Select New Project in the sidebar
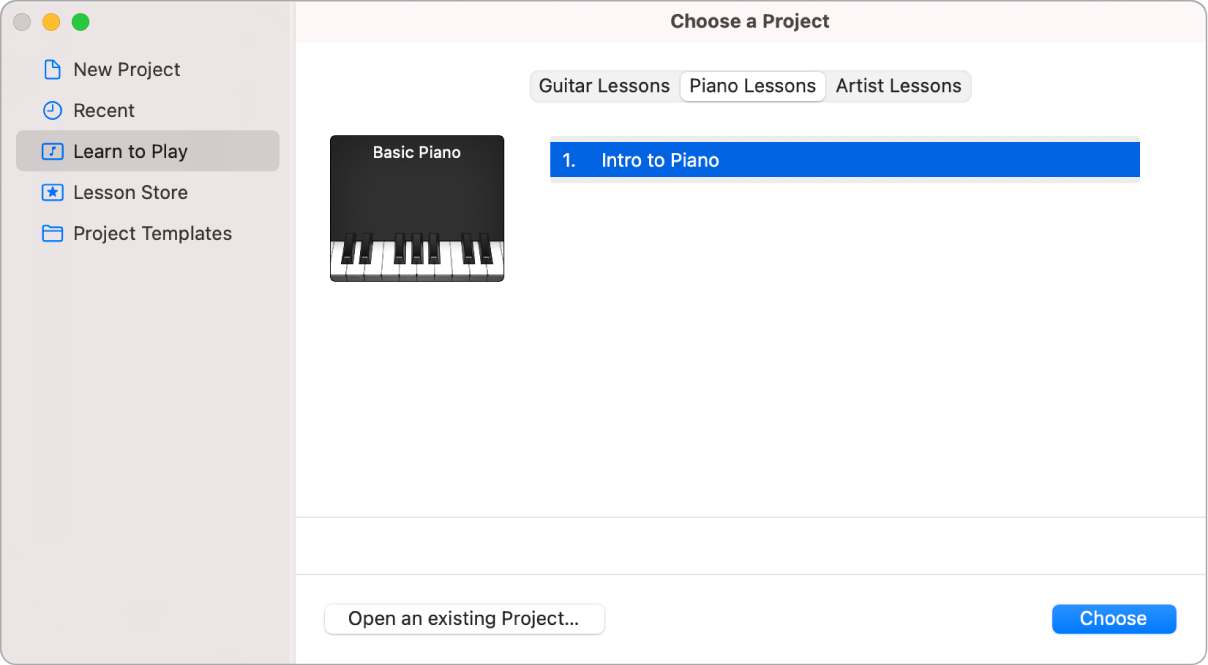 click(126, 69)
